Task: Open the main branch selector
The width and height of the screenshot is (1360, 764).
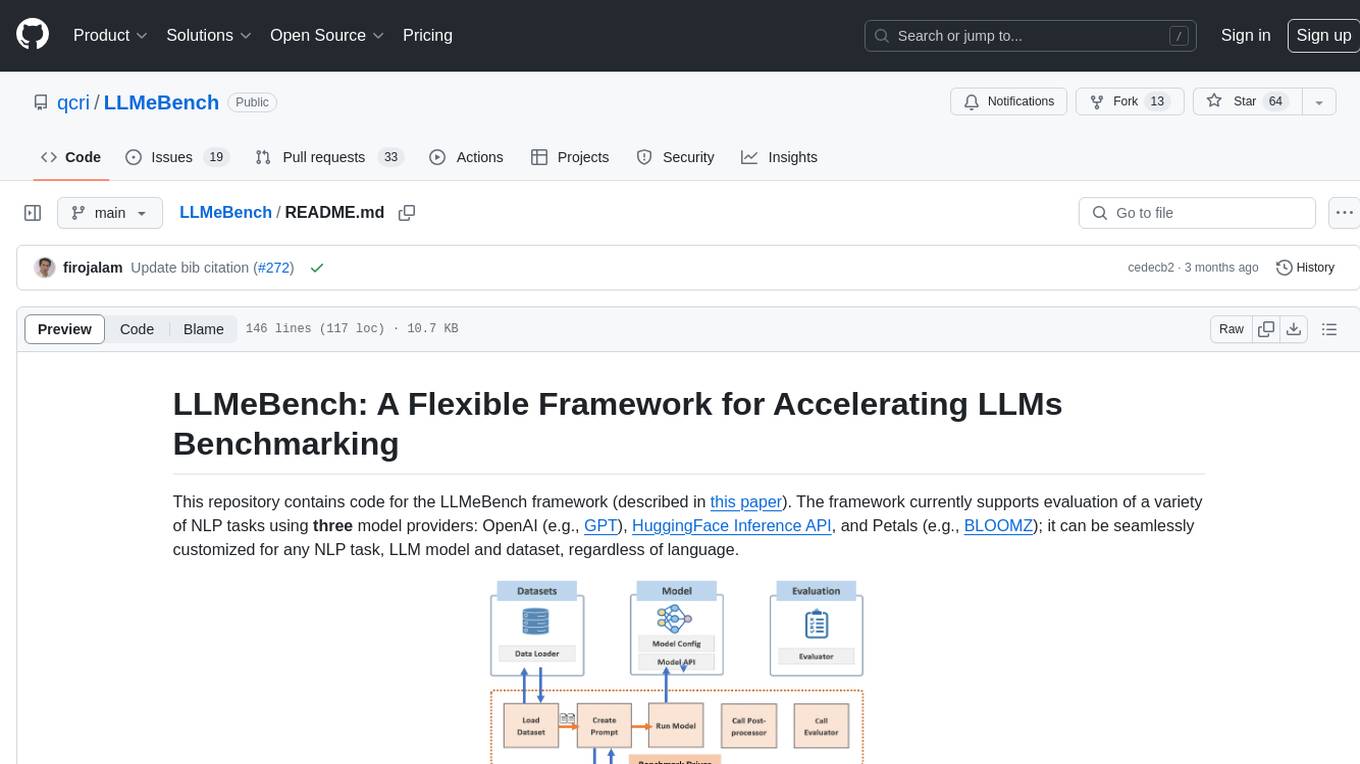Action: pos(109,213)
